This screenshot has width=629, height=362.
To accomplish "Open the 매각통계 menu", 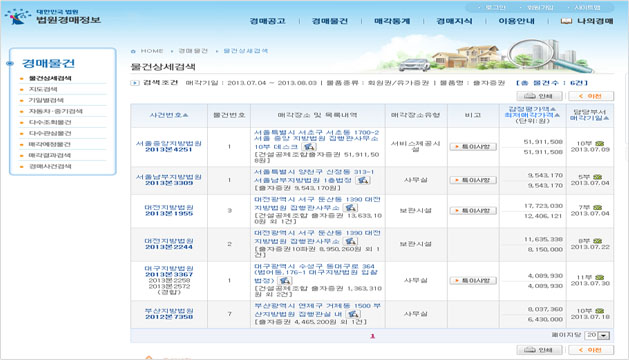I will [392, 21].
